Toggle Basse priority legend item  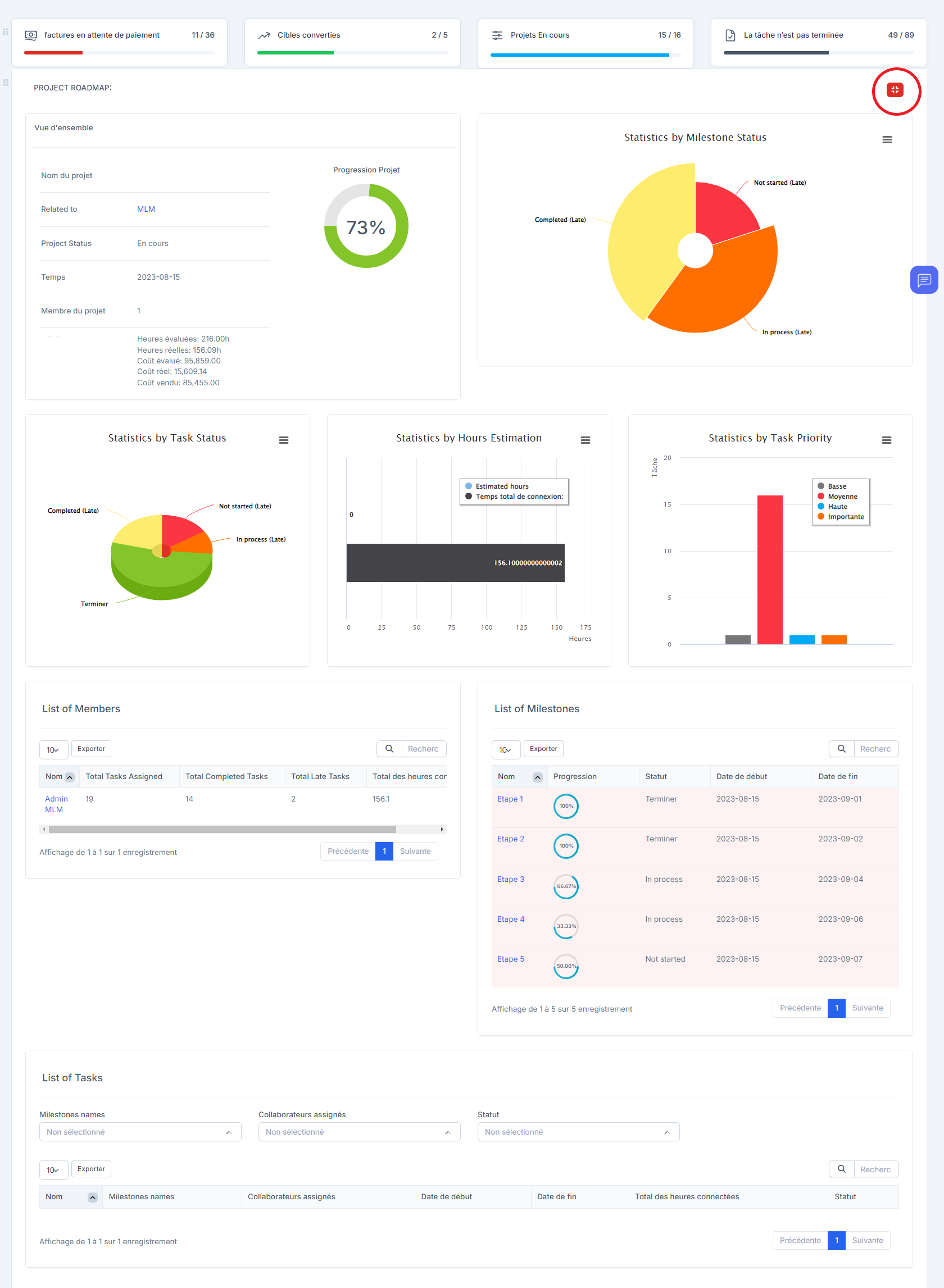point(832,486)
